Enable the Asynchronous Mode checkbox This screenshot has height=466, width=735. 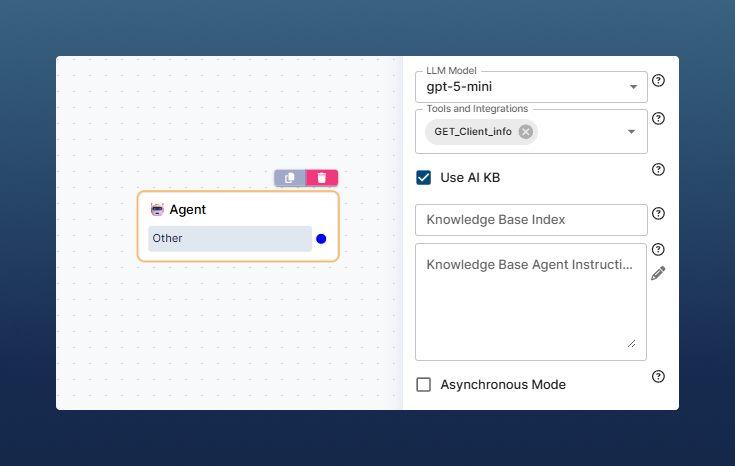coord(424,385)
